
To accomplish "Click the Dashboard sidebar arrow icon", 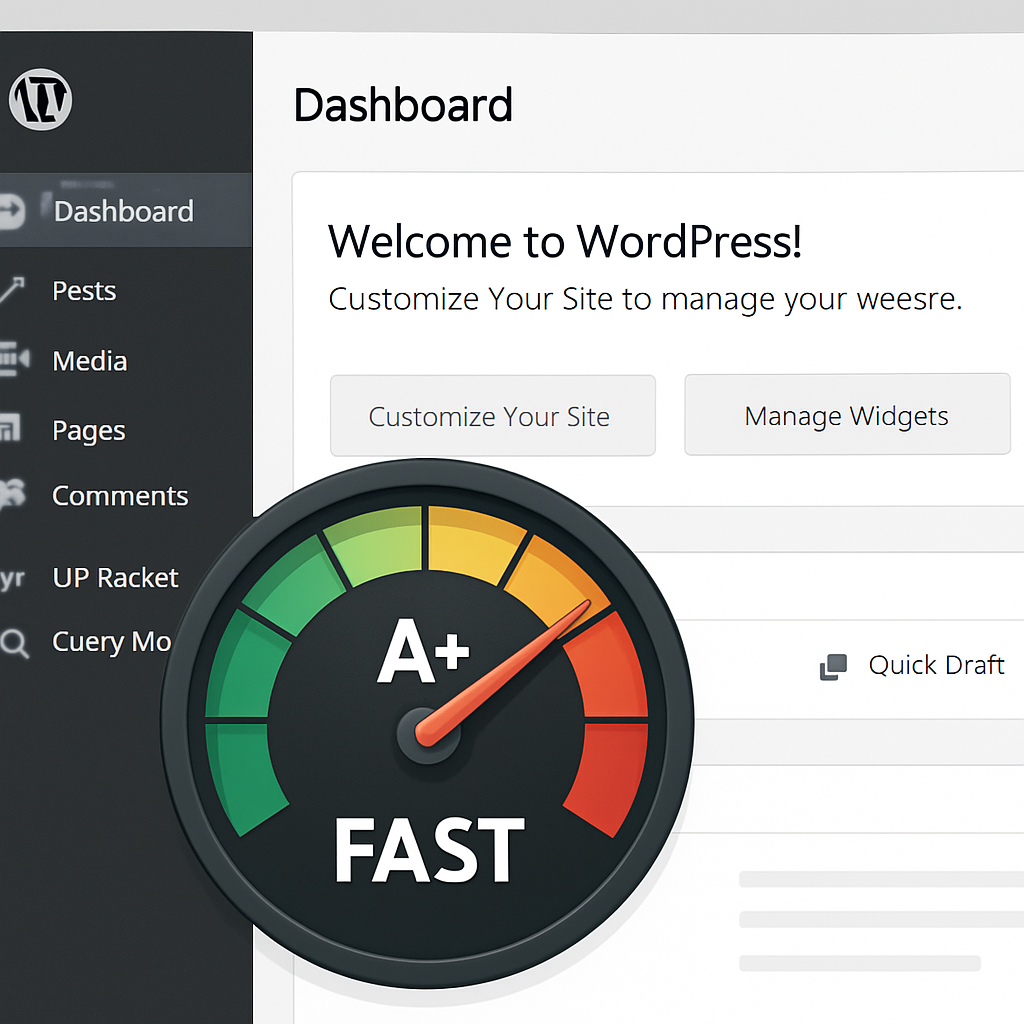I will [12, 211].
